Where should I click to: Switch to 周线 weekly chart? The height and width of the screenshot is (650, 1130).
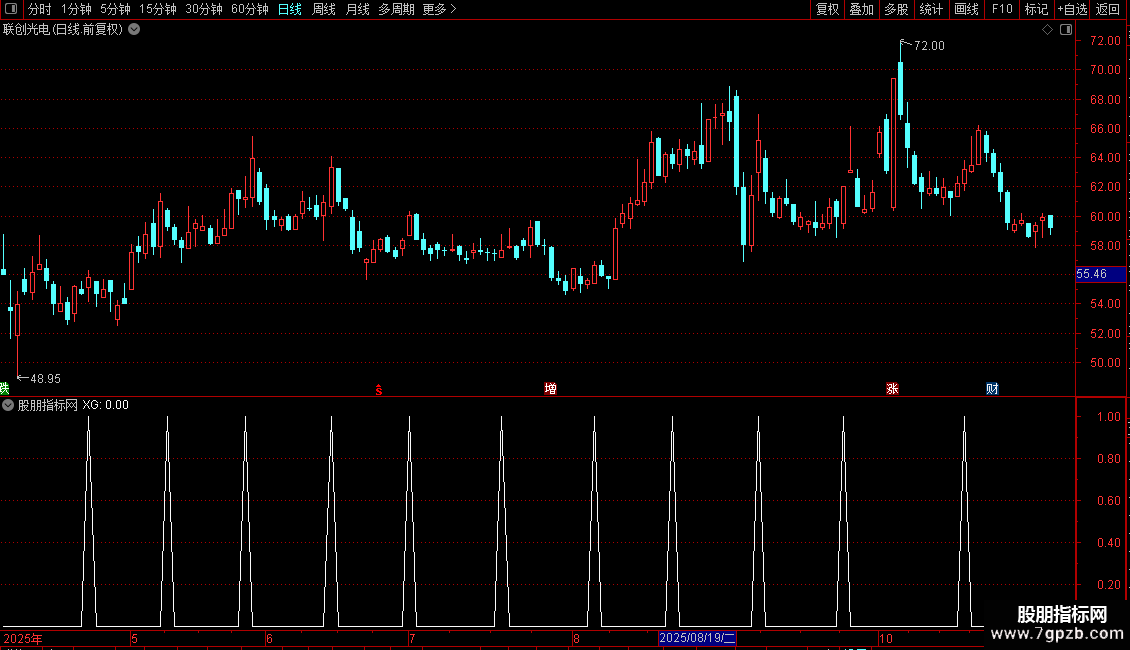[324, 9]
